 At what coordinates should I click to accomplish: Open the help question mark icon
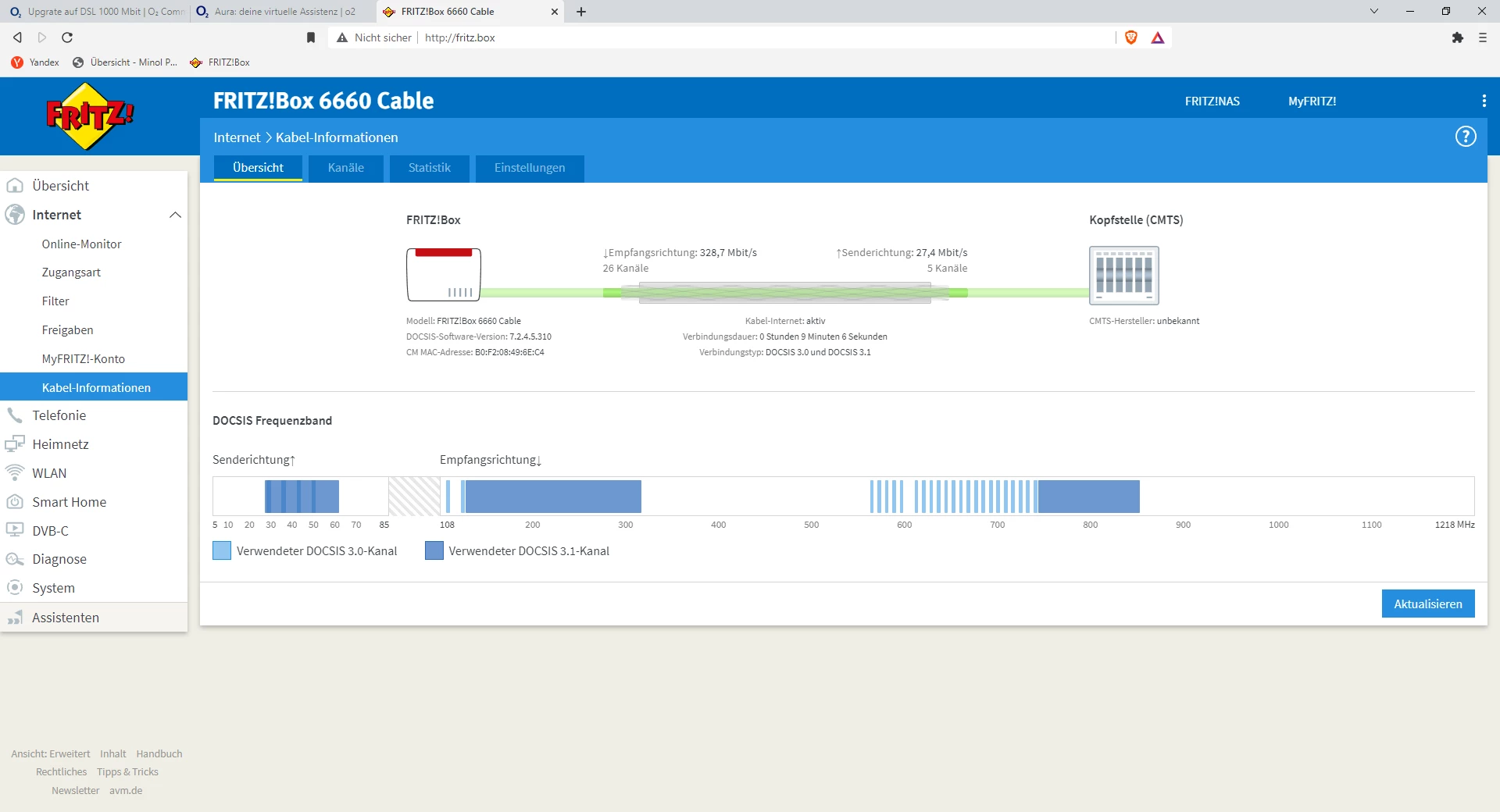coord(1465,137)
